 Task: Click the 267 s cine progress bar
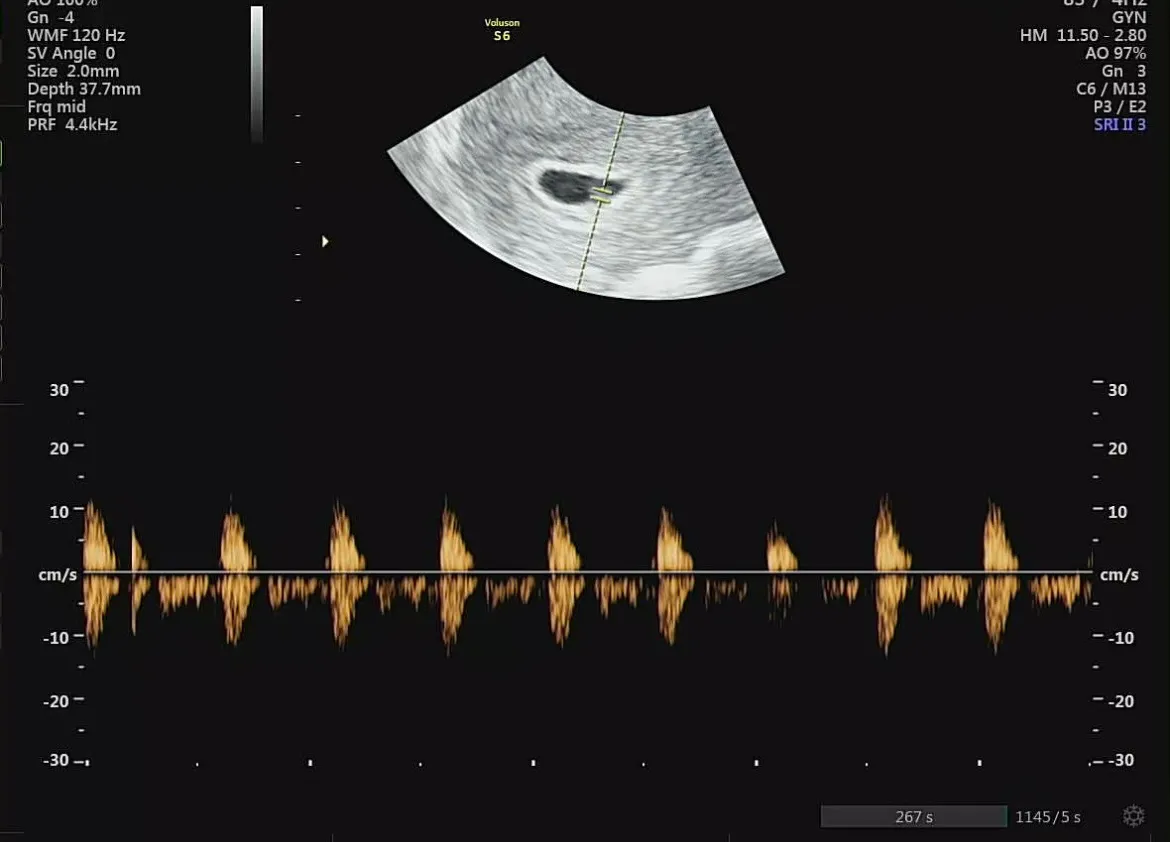pos(913,817)
